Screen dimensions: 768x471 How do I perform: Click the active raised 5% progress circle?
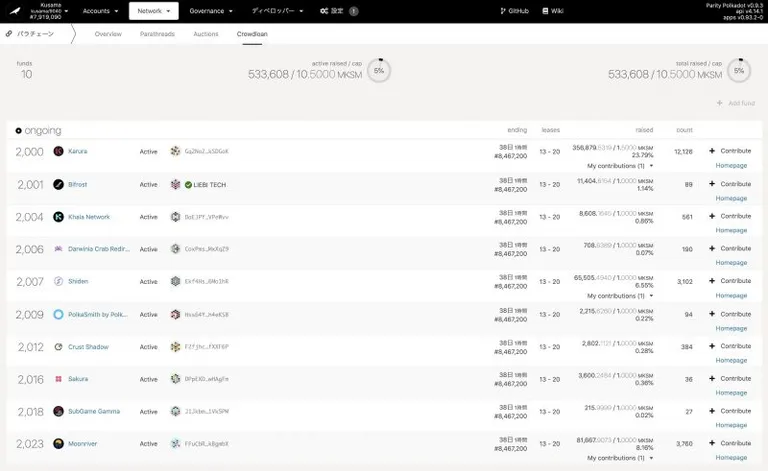(x=379, y=71)
